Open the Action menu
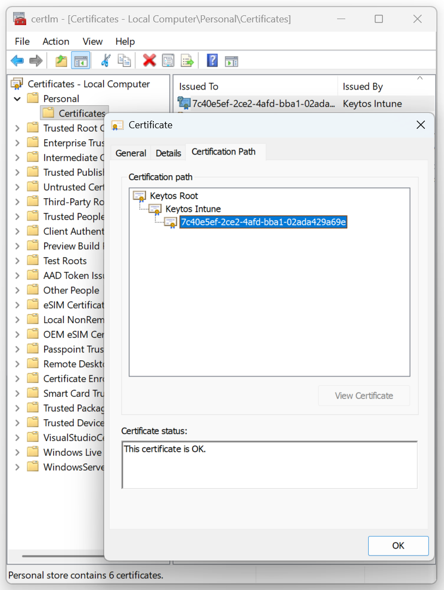This screenshot has width=444, height=590. pyautogui.click(x=56, y=41)
